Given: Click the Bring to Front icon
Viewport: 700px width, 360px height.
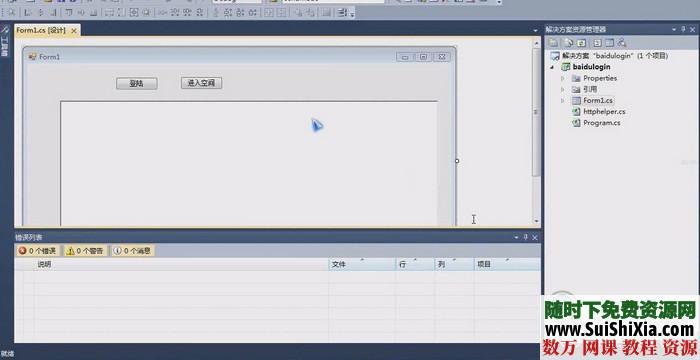Looking at the screenshot, I should (x=298, y=13).
